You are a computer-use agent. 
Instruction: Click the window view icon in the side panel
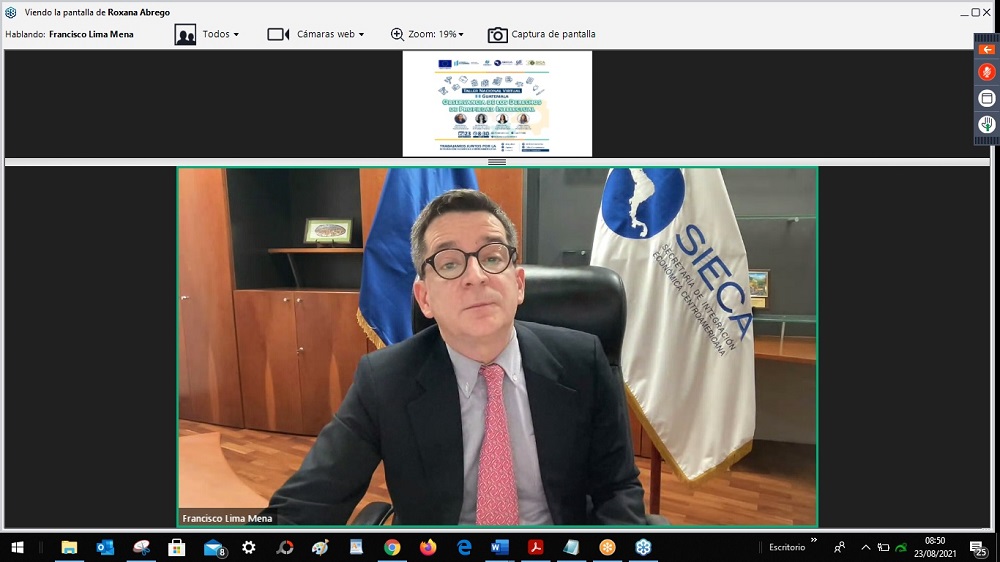point(986,98)
